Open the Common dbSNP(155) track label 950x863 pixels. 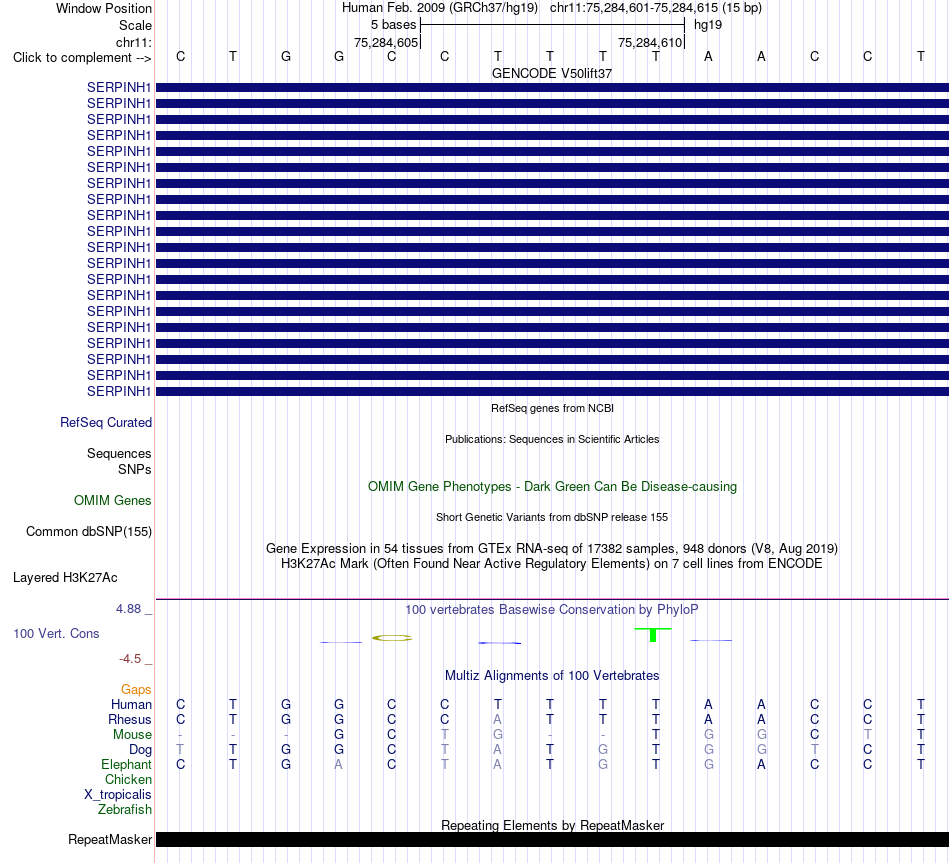coord(88,531)
